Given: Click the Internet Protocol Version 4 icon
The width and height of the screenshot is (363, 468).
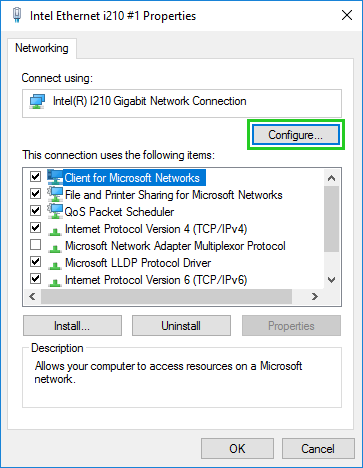Looking at the screenshot, I should [x=55, y=231].
